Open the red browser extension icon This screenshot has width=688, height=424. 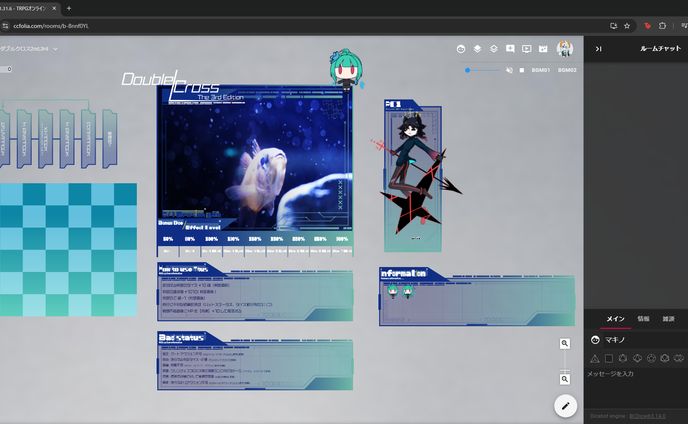coord(648,26)
